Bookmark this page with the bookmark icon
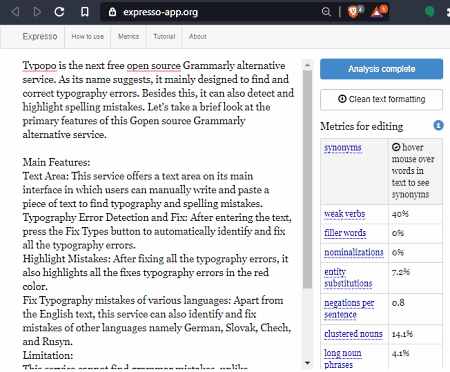Screen dimensions: 450x372 [x=85, y=12]
